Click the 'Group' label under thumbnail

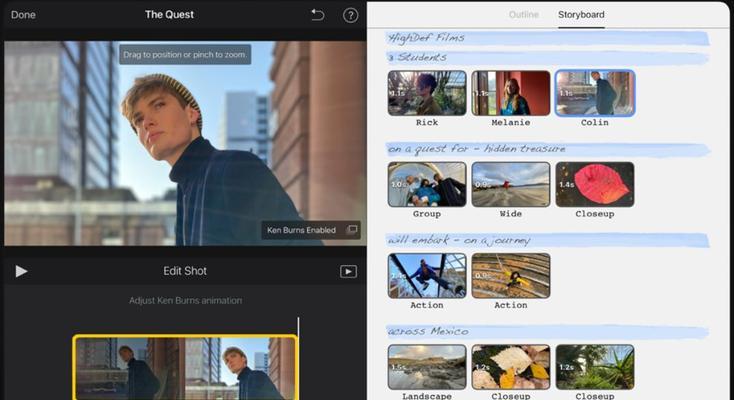(x=427, y=214)
